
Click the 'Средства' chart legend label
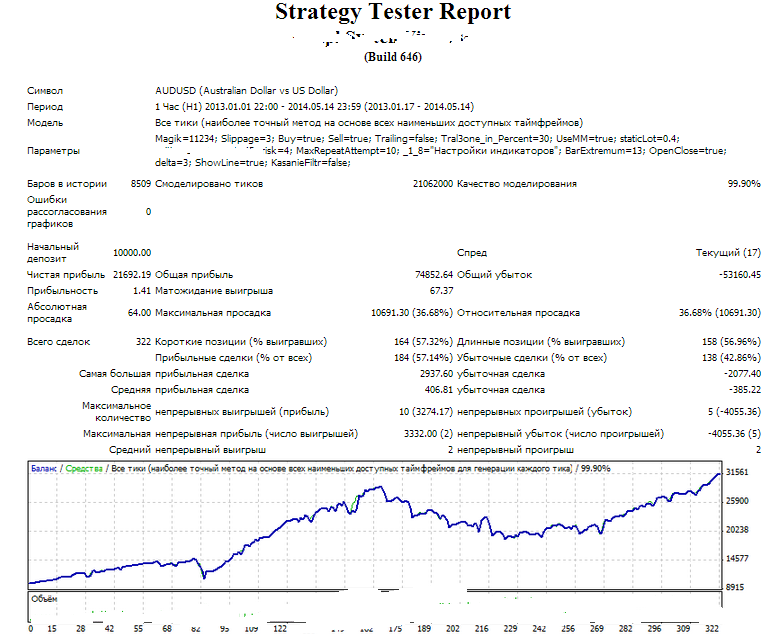click(x=84, y=468)
